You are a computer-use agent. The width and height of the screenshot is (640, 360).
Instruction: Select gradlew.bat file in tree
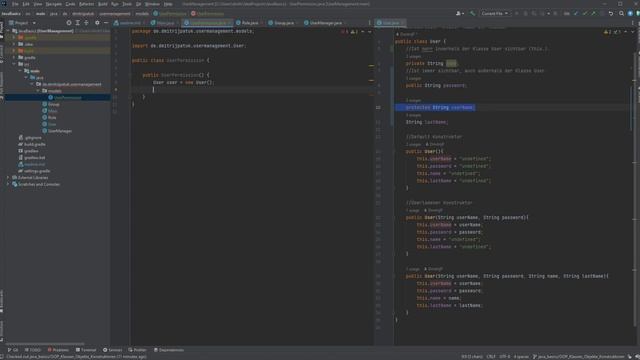[32, 158]
